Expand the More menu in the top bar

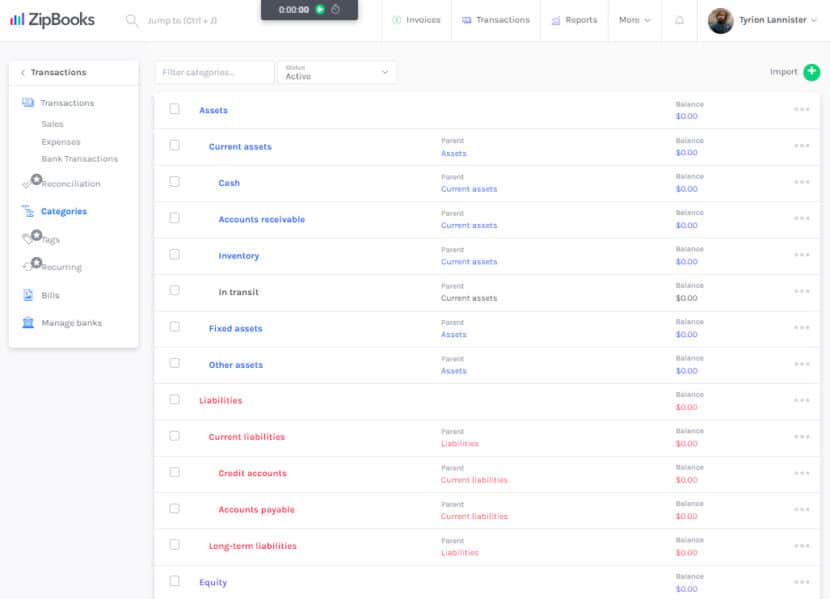point(635,19)
